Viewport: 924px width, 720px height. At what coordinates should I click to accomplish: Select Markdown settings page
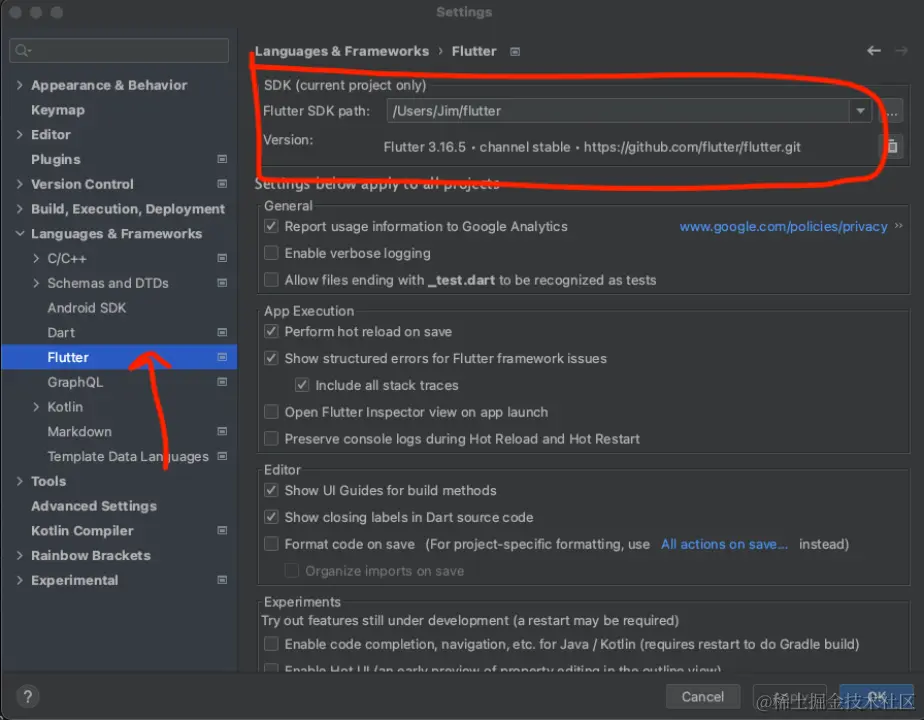click(80, 432)
